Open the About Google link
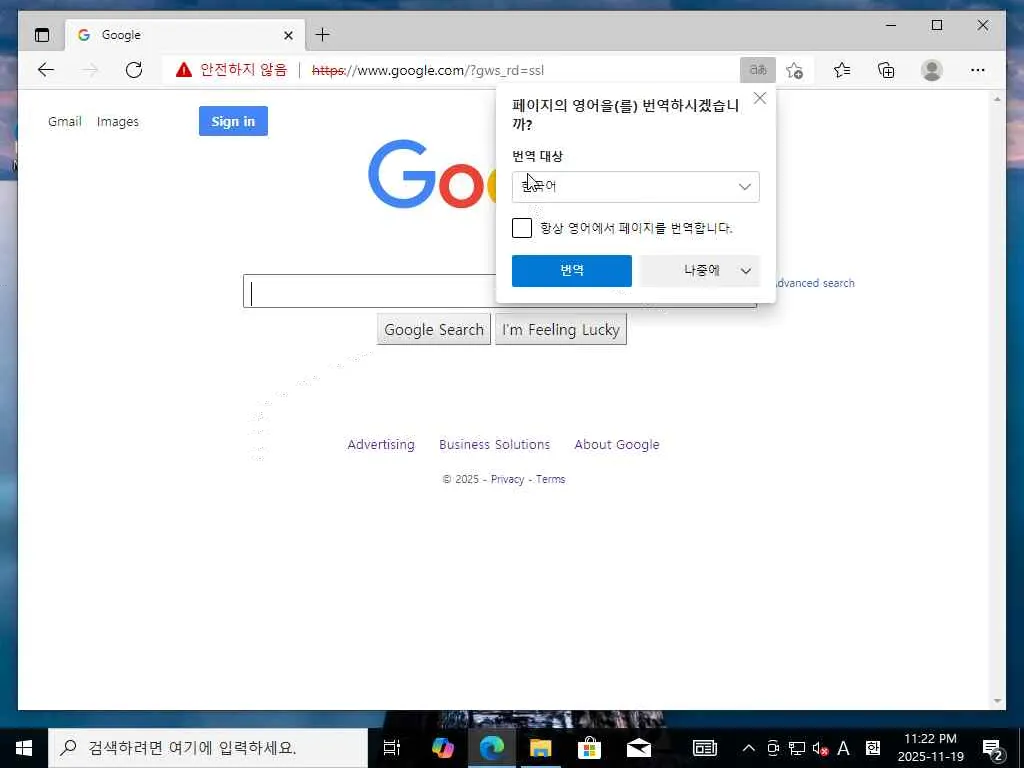This screenshot has width=1024, height=768. pos(616,444)
